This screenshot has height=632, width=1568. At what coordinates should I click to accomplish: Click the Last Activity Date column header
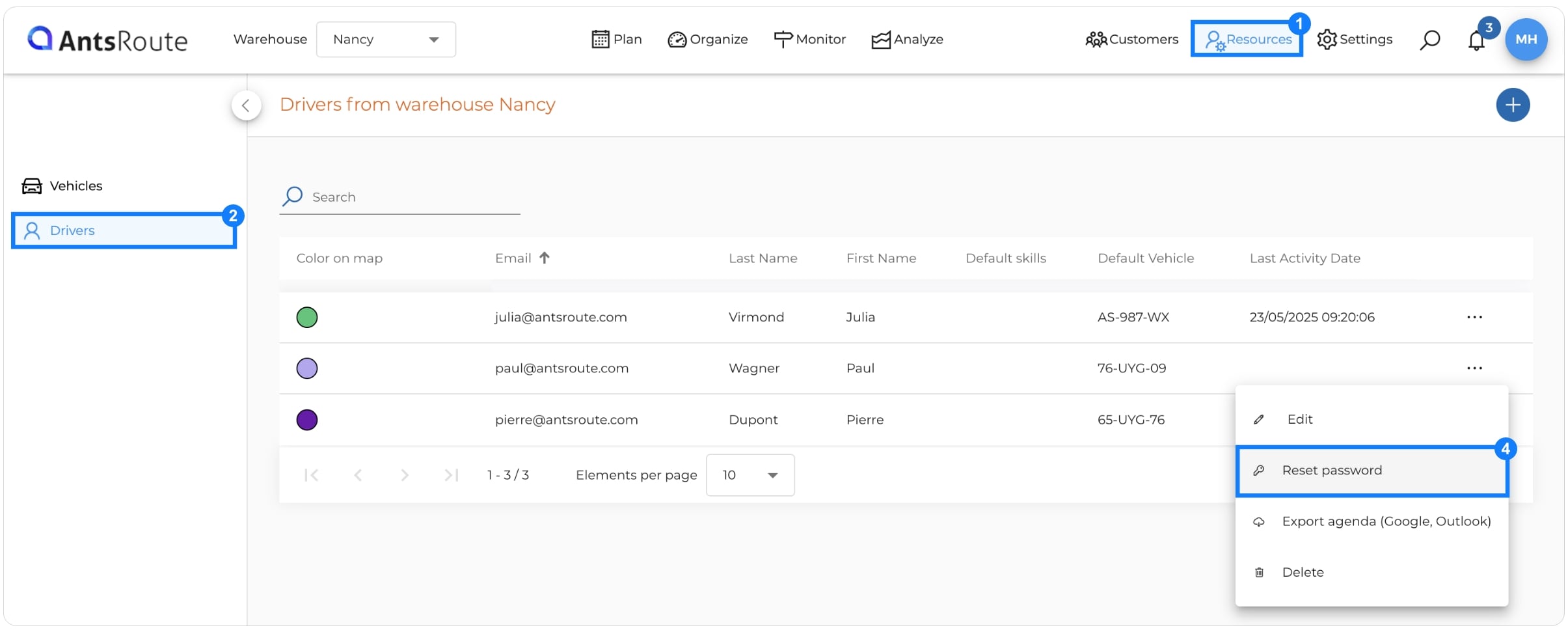[x=1305, y=258]
